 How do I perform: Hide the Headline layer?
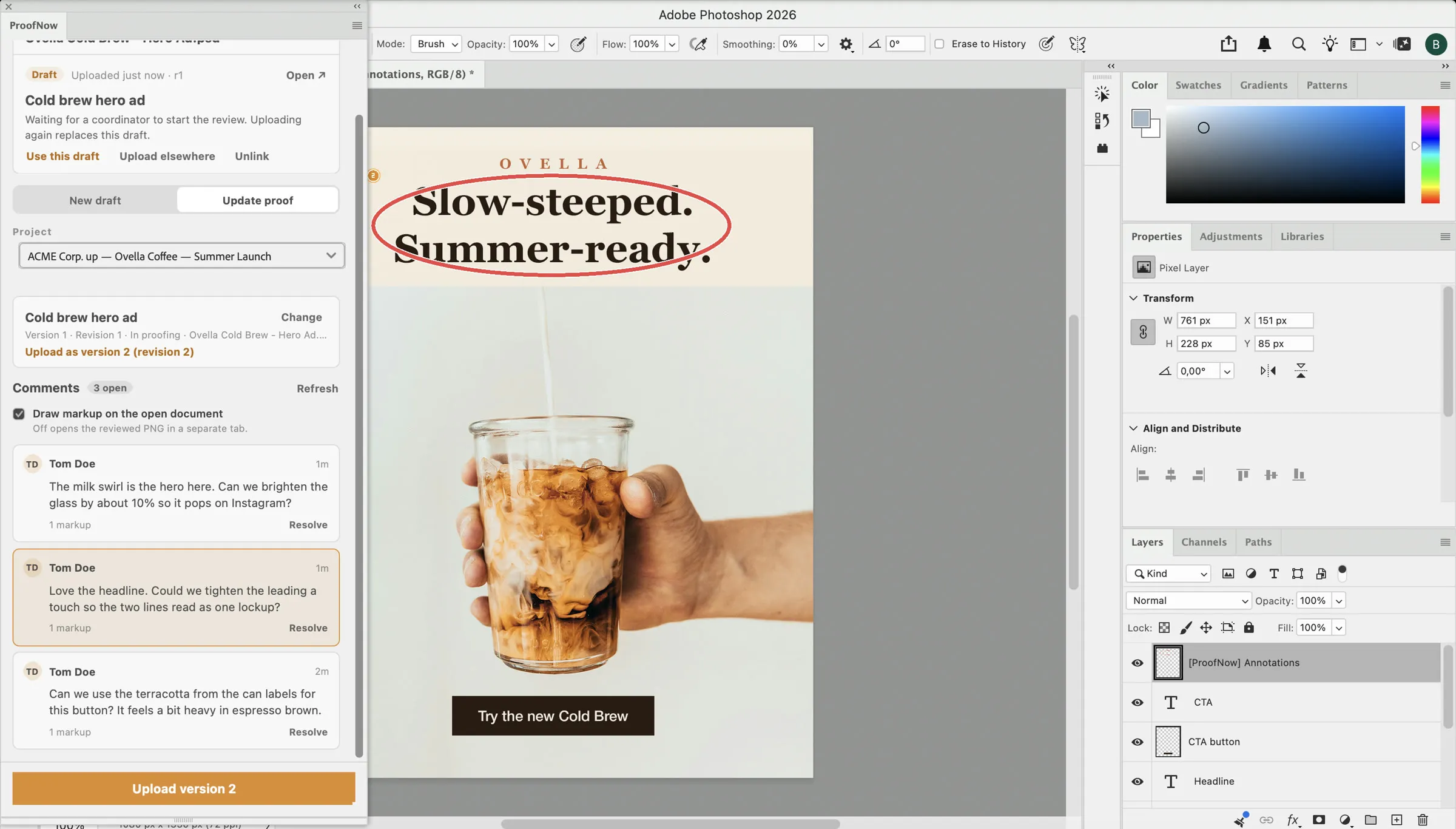coord(1137,781)
